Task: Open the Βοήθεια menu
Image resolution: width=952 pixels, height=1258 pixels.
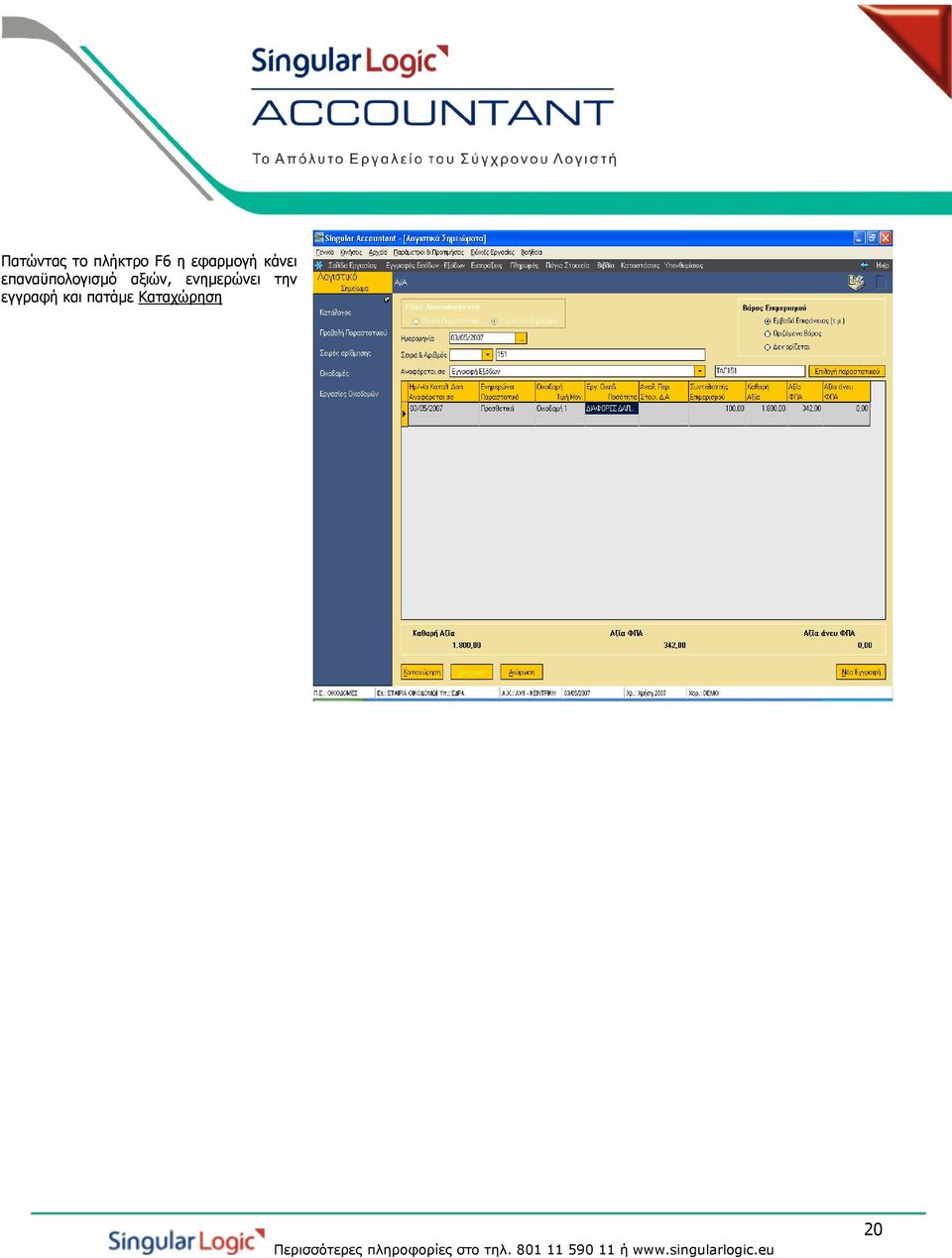Action: [532, 252]
